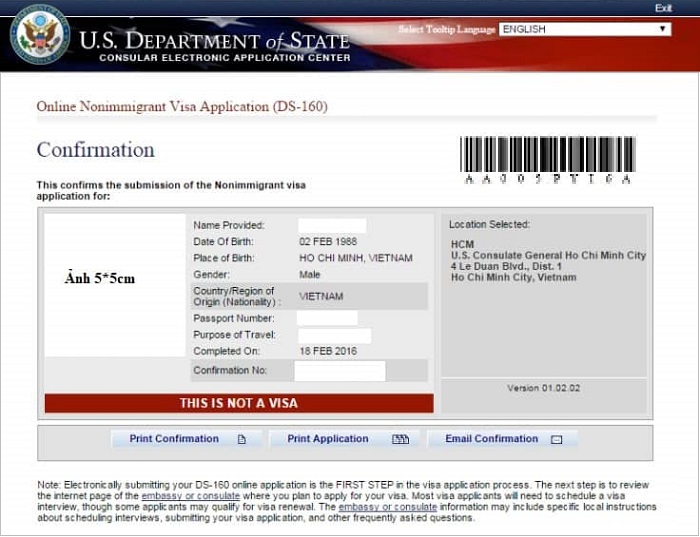Screen dimensions: 700x537
Task: Click the Email Confirmation button
Action: pyautogui.click(x=503, y=439)
